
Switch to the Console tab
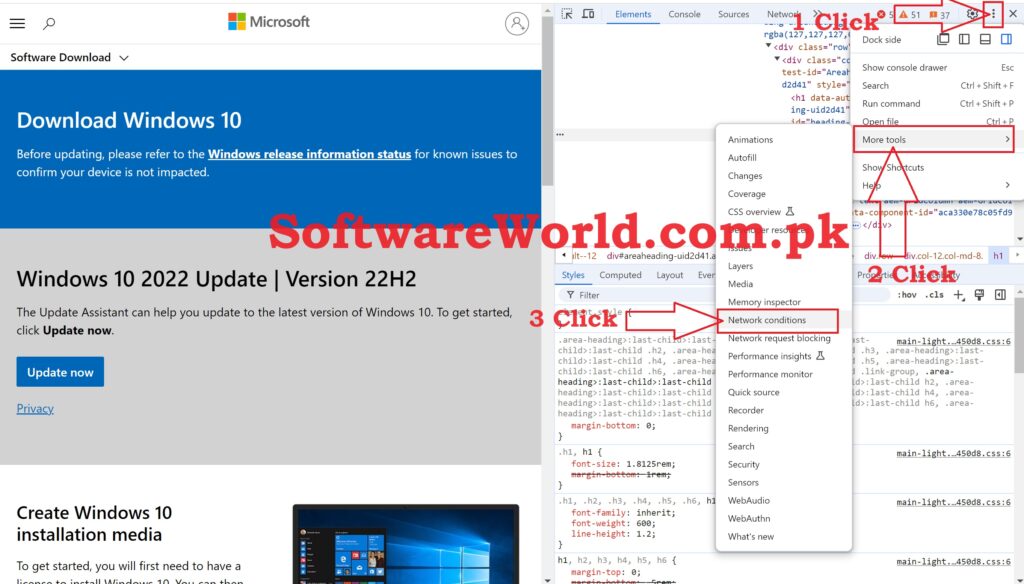(684, 14)
